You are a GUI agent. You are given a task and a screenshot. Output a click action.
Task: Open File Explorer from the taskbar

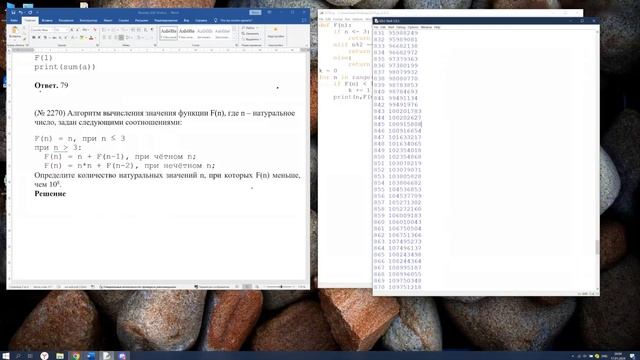click(x=60, y=356)
